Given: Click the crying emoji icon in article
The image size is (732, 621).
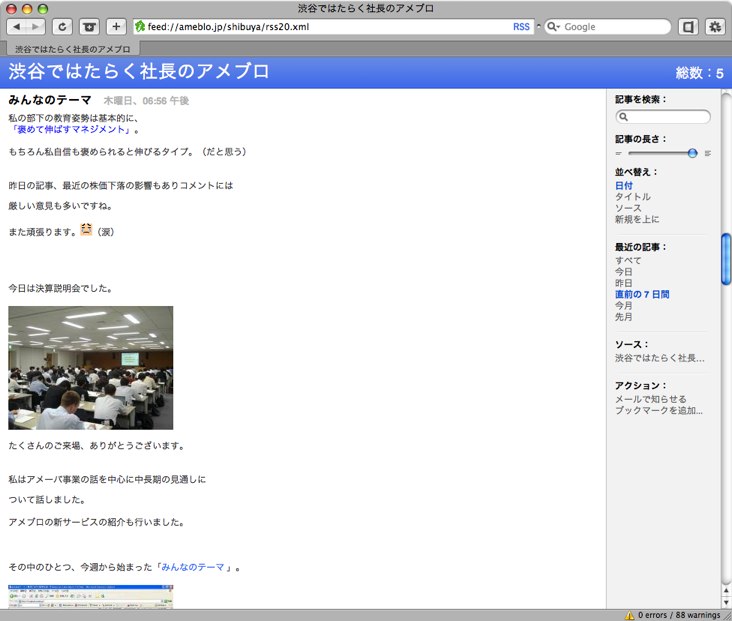Looking at the screenshot, I should 86,229.
